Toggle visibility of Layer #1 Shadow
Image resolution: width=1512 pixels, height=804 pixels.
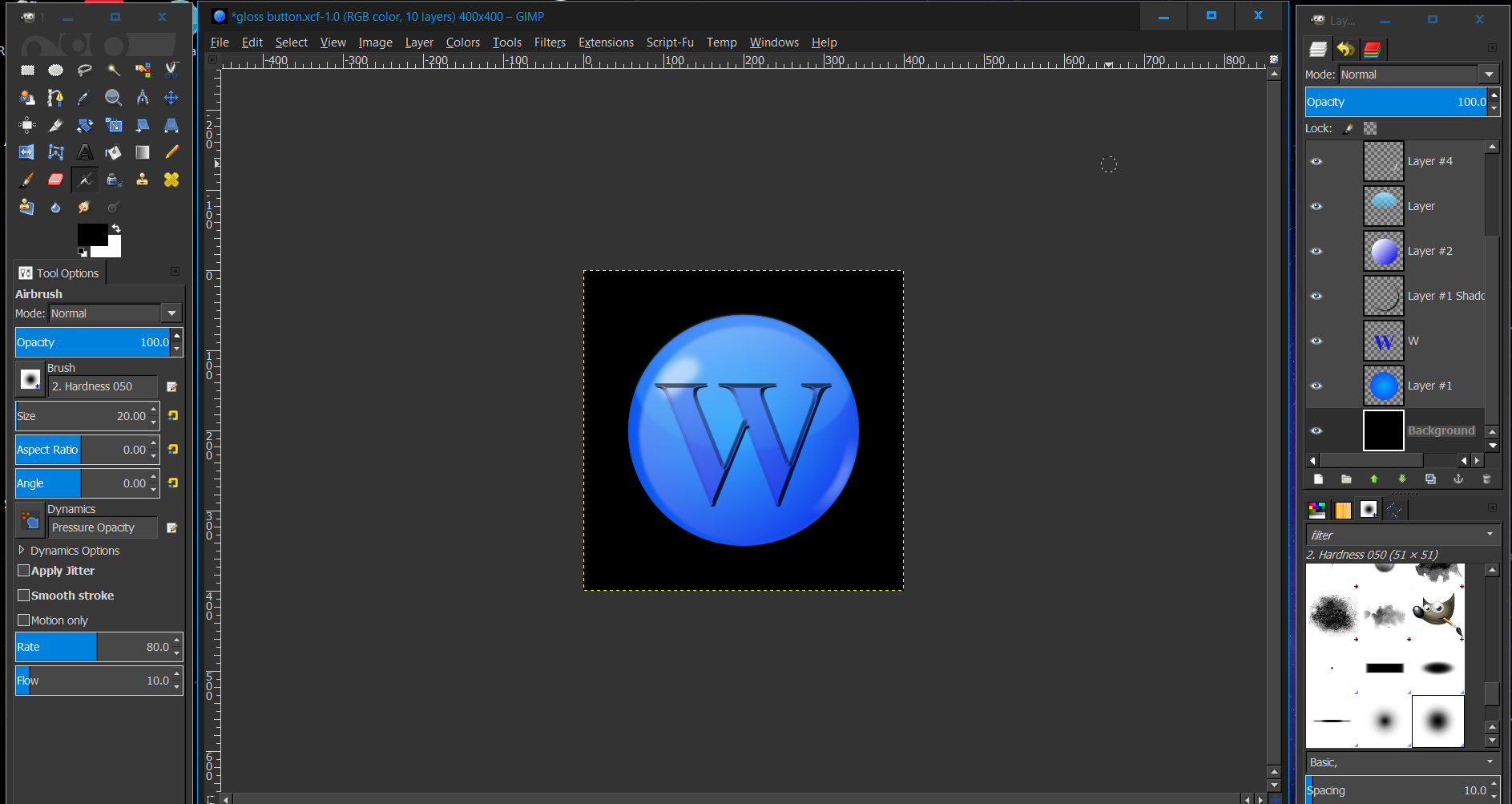point(1316,296)
